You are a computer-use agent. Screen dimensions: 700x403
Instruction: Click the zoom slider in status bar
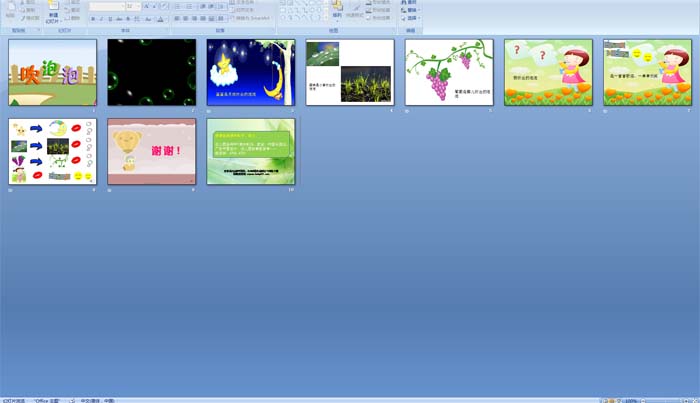665,401
